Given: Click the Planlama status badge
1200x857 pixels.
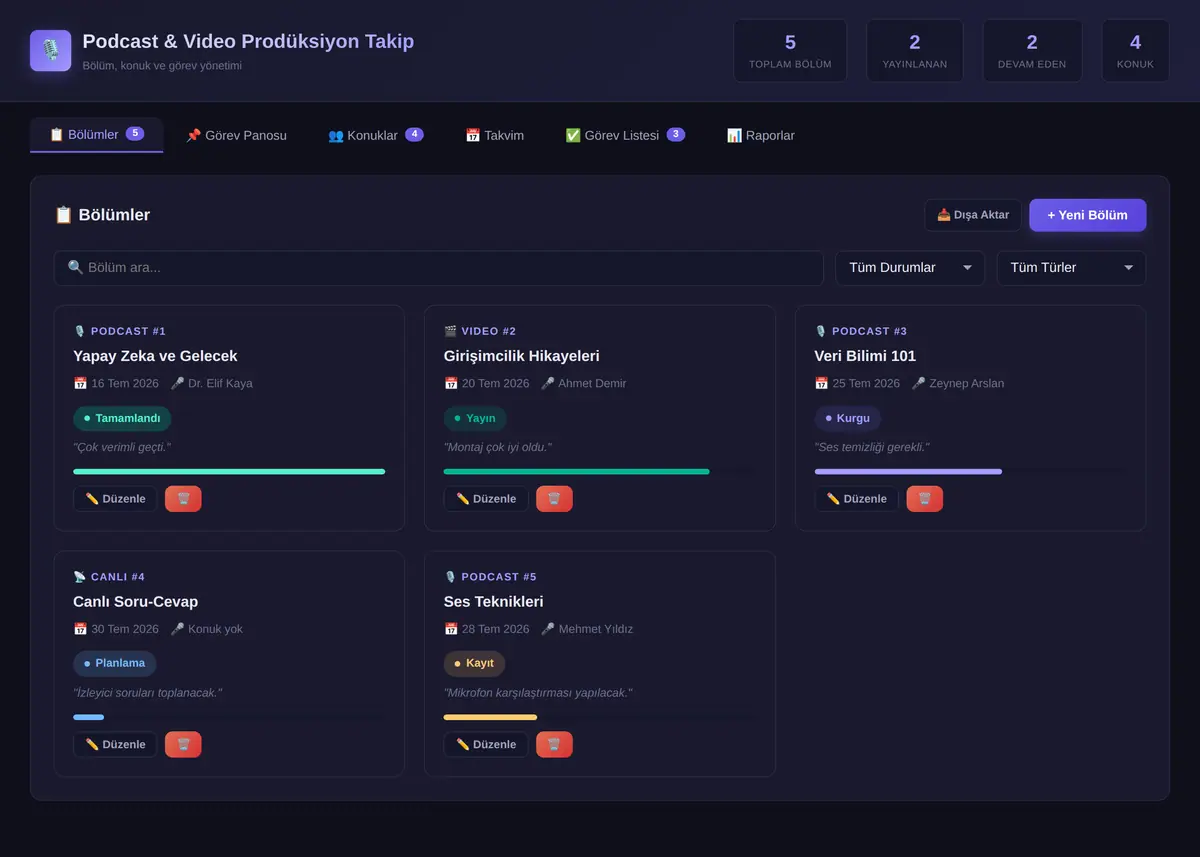Looking at the screenshot, I should coord(114,664).
